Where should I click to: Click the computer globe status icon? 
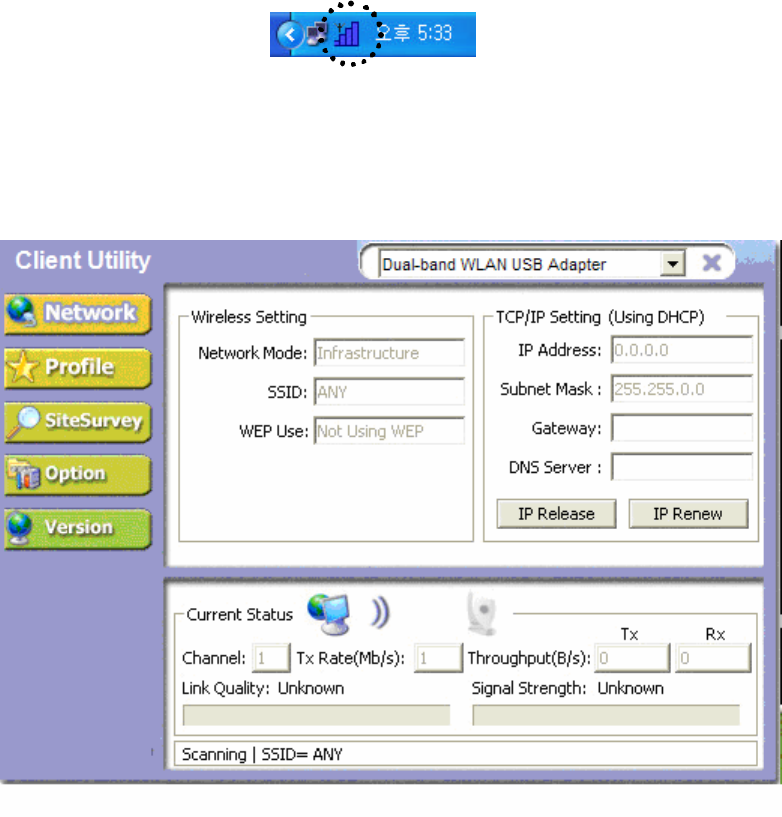pos(329,614)
